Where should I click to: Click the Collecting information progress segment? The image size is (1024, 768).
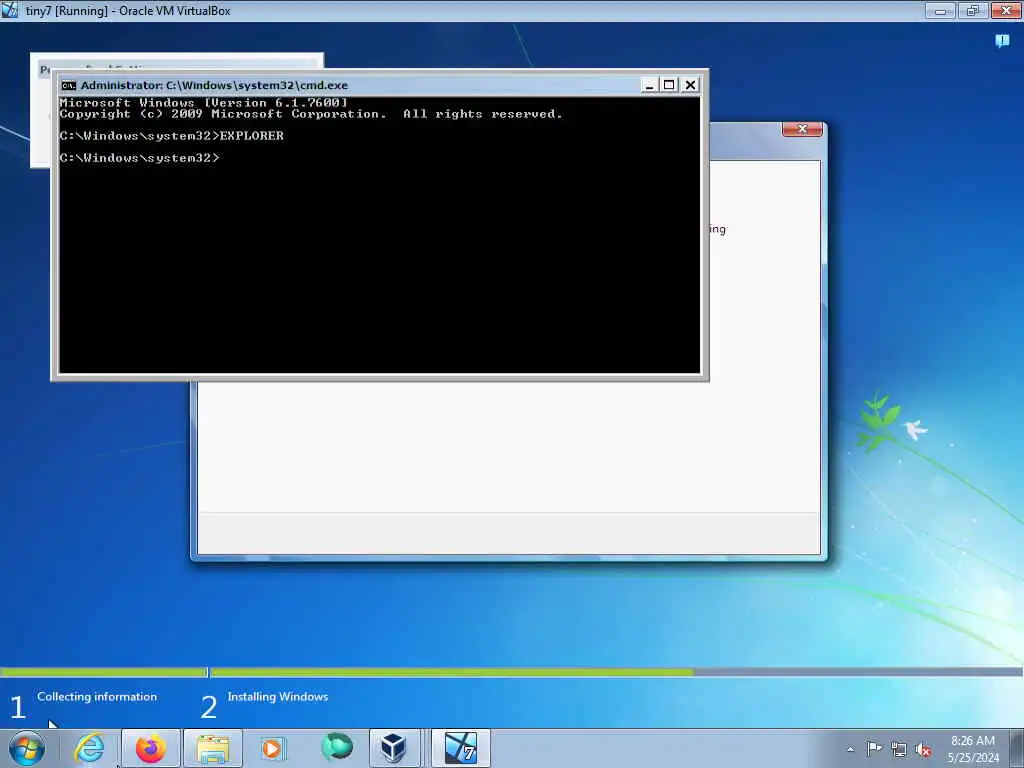104,672
